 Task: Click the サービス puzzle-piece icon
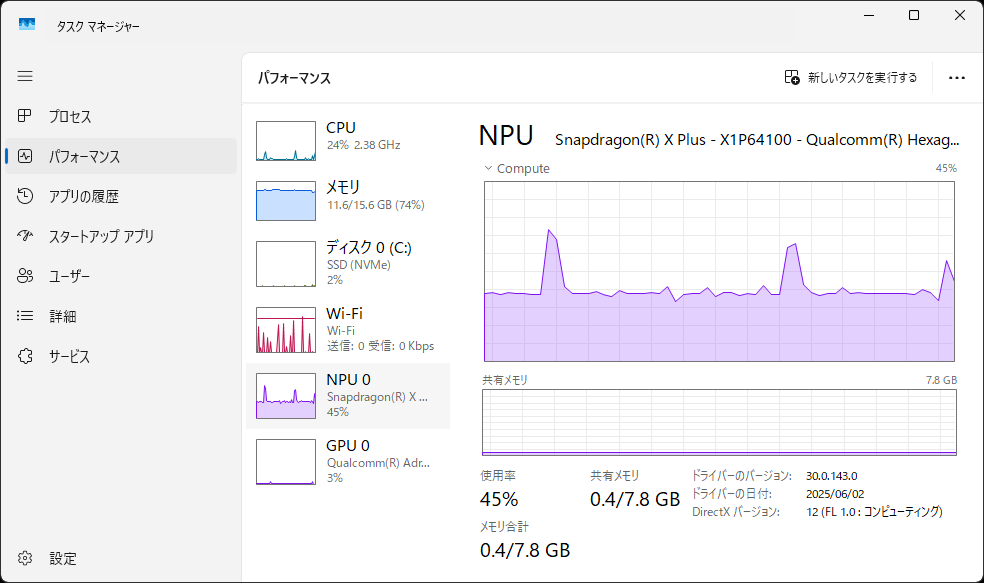[26, 356]
